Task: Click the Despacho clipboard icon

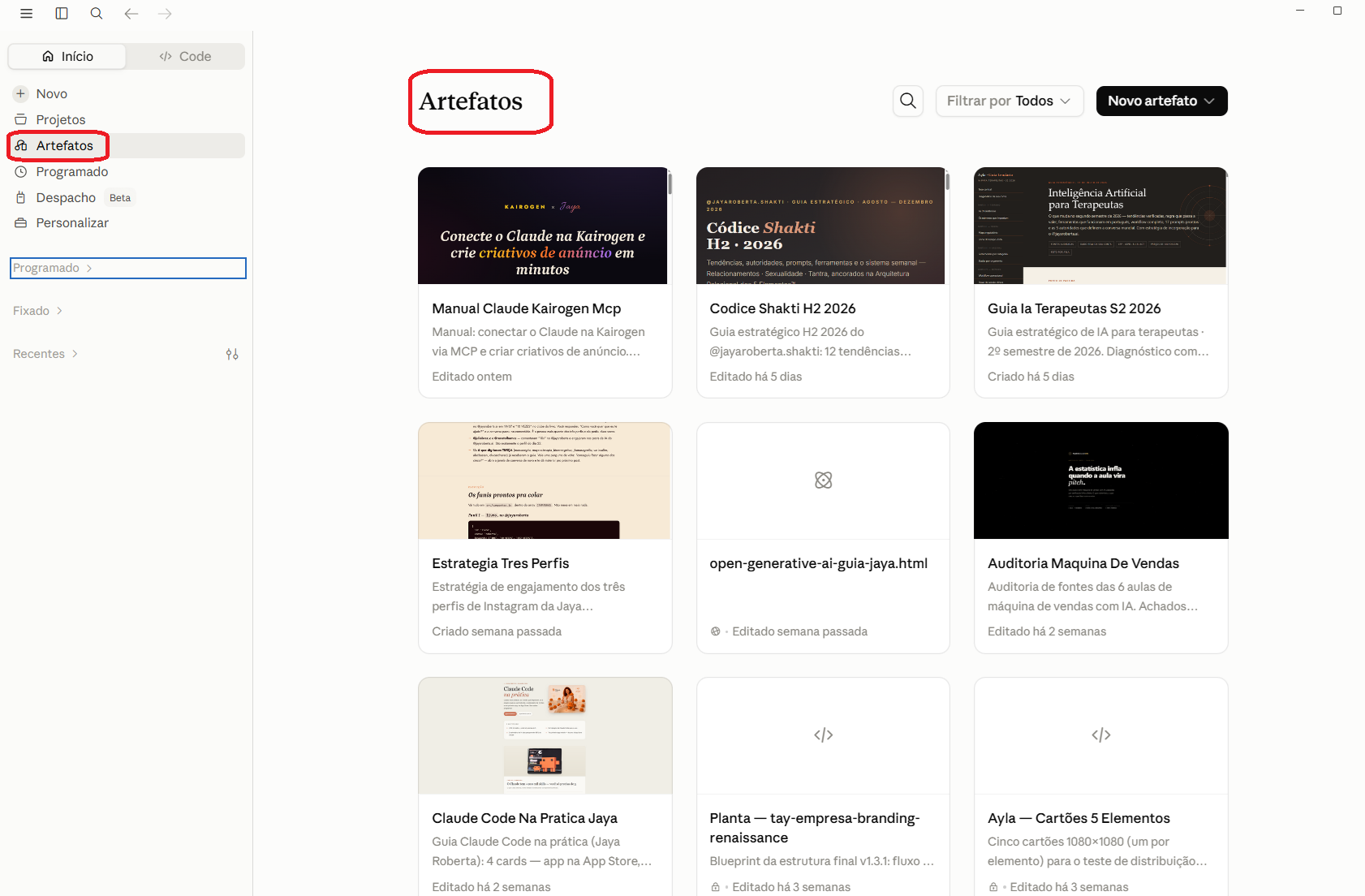Action: [x=21, y=198]
